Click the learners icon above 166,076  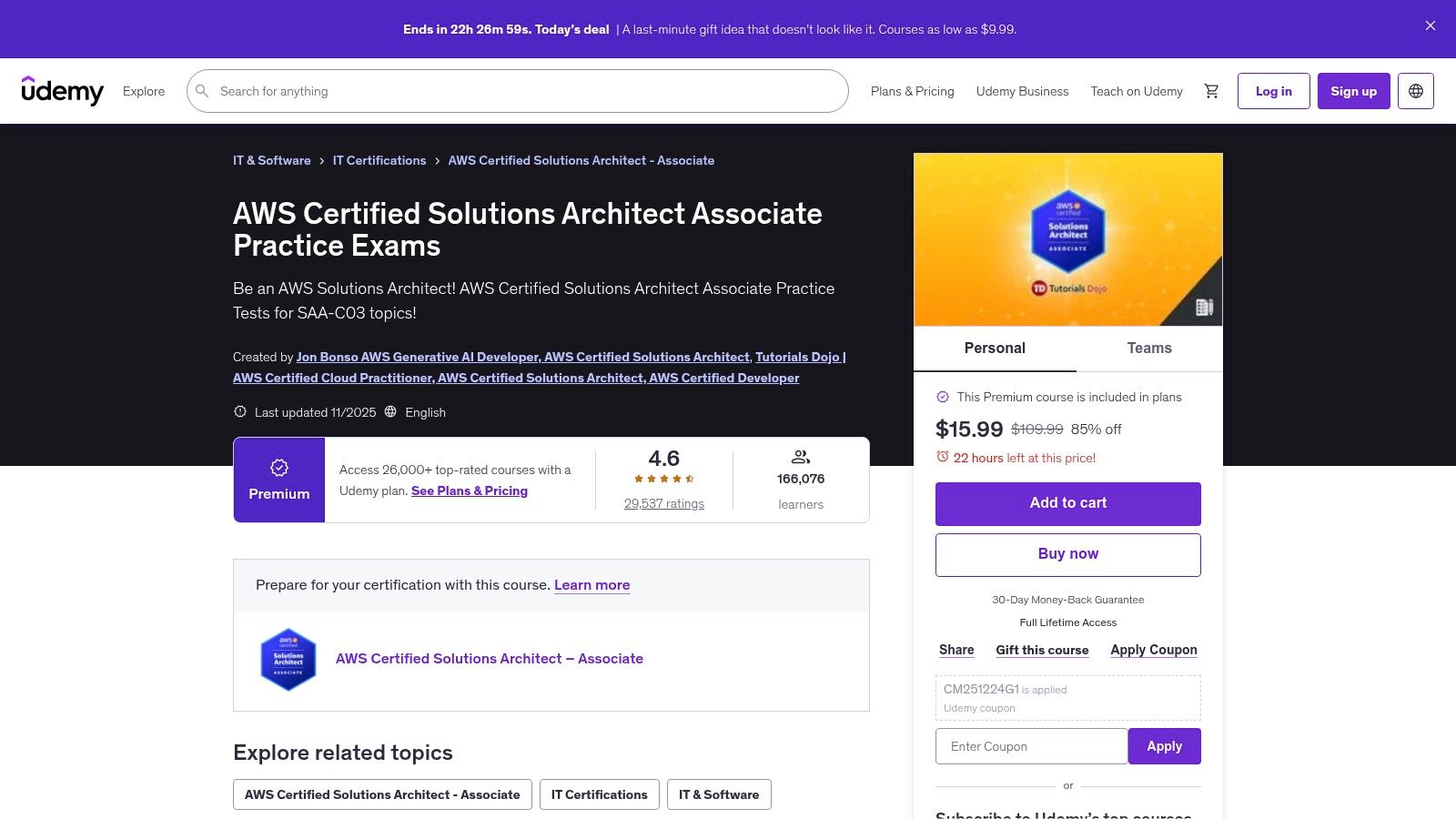[800, 456]
